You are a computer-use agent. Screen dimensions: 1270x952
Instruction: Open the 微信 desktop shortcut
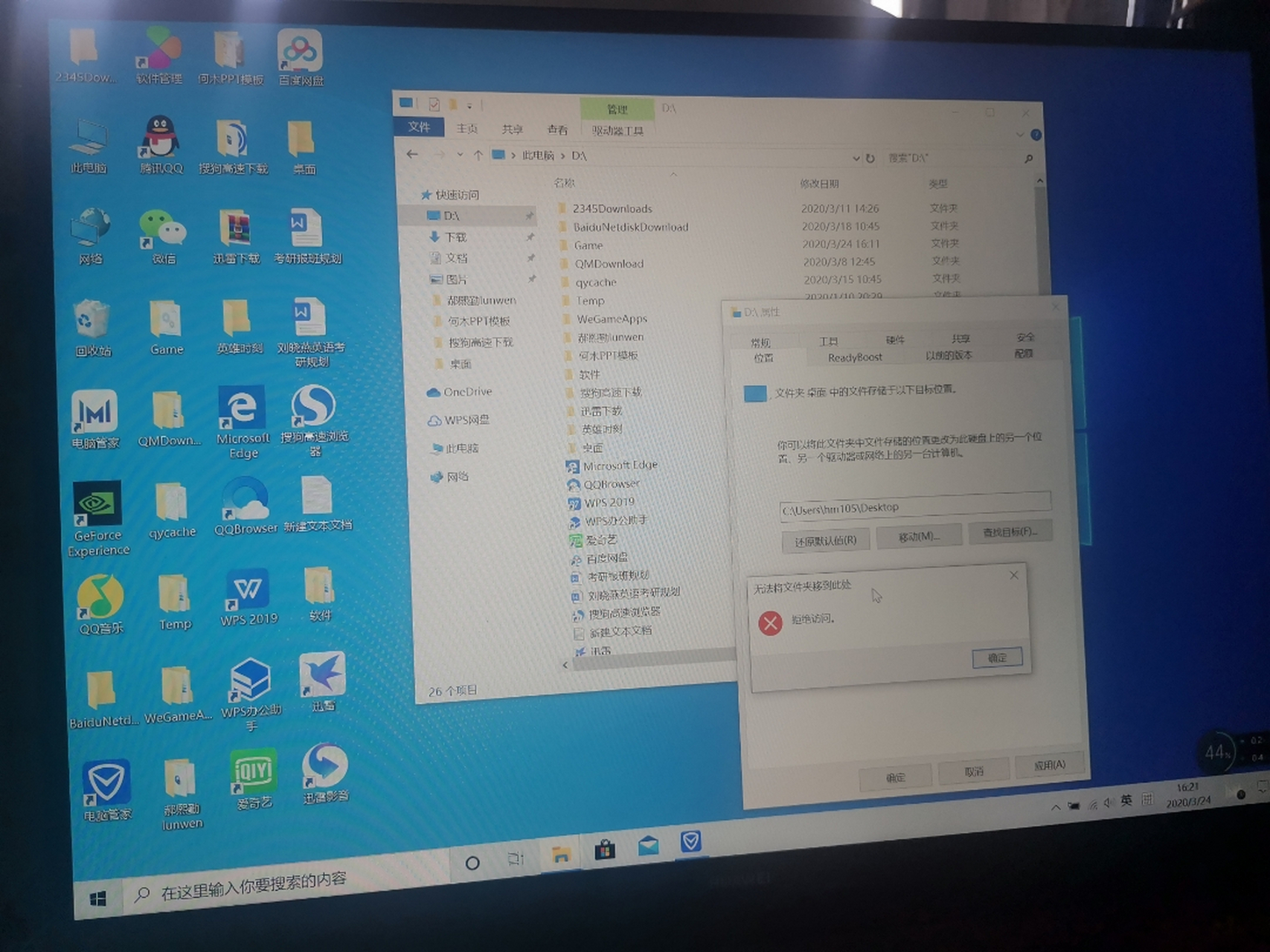coord(164,237)
